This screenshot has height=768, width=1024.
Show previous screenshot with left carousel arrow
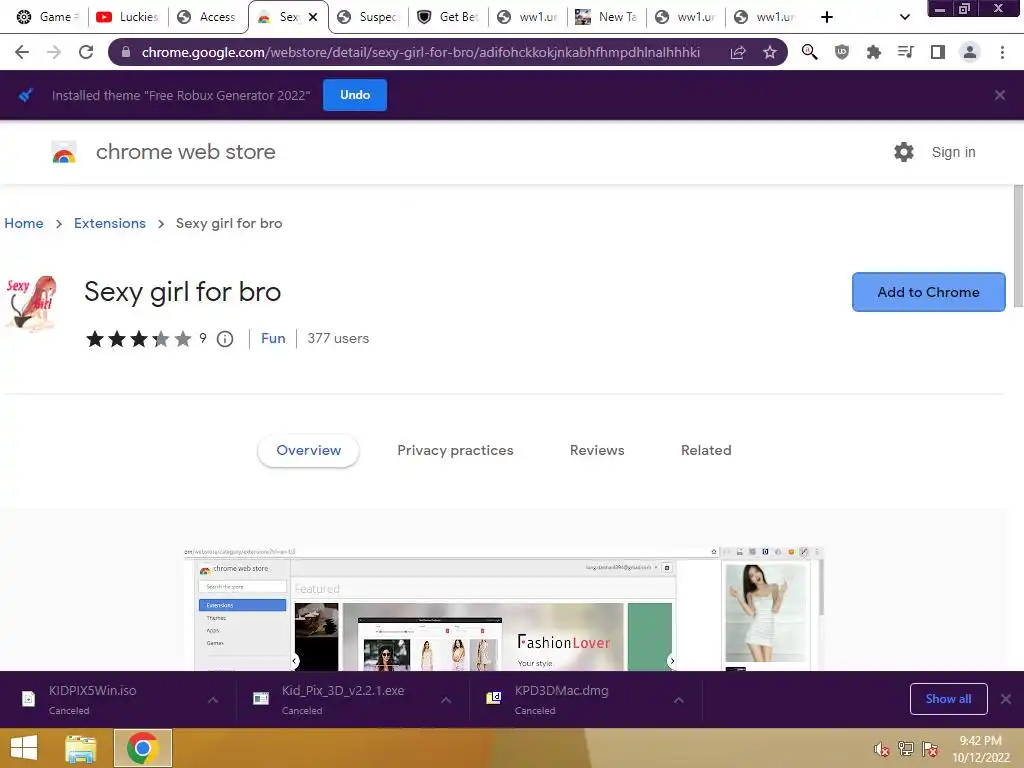[295, 661]
